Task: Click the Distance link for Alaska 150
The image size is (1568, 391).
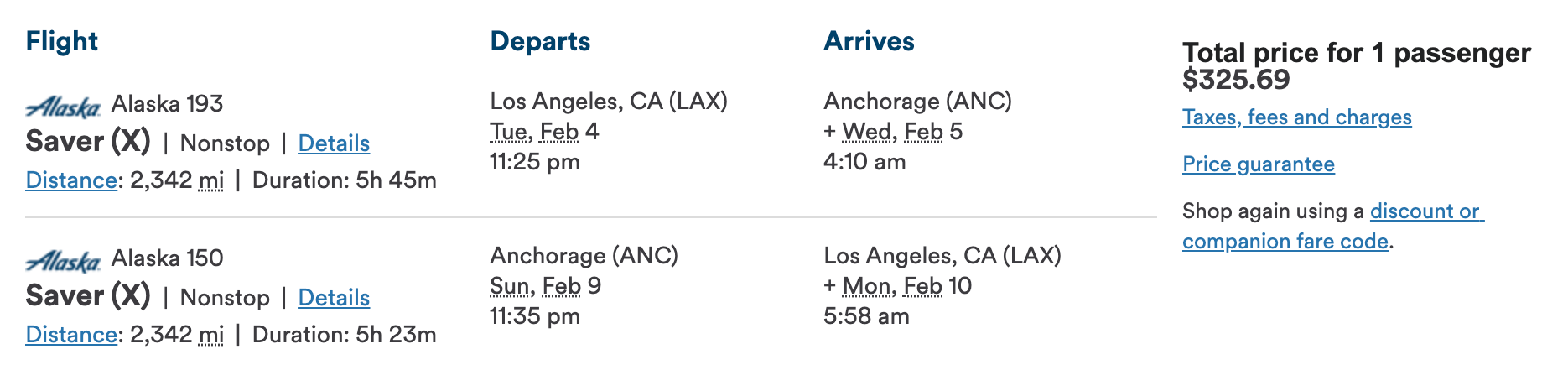Action: pyautogui.click(x=71, y=335)
